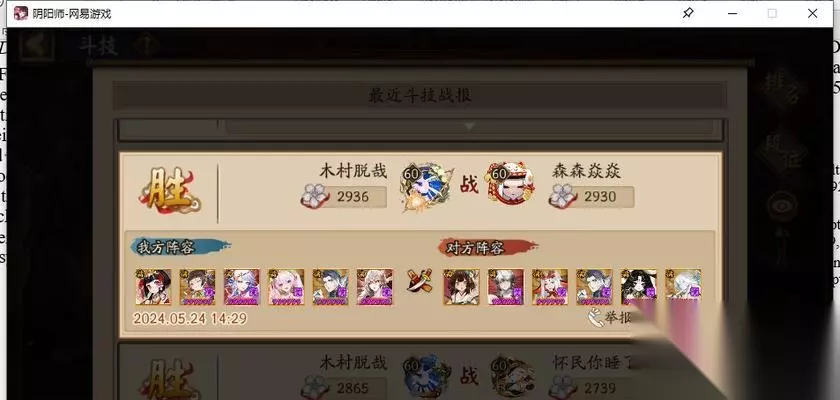Open 木村脱哉 player avatar in first report
The height and width of the screenshot is (400, 840).
click(x=426, y=186)
